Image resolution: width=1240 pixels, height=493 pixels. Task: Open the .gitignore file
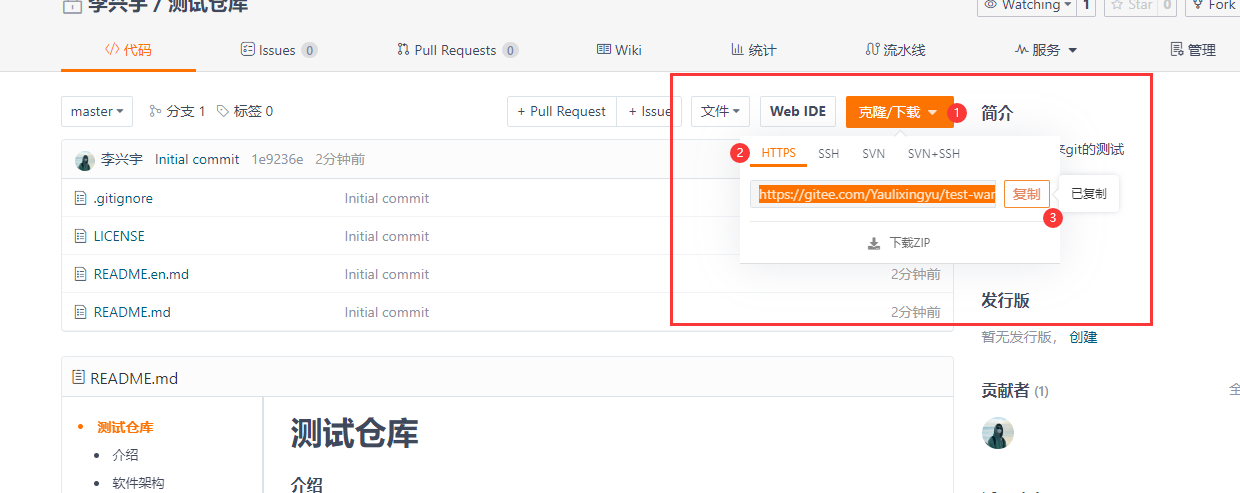click(123, 198)
